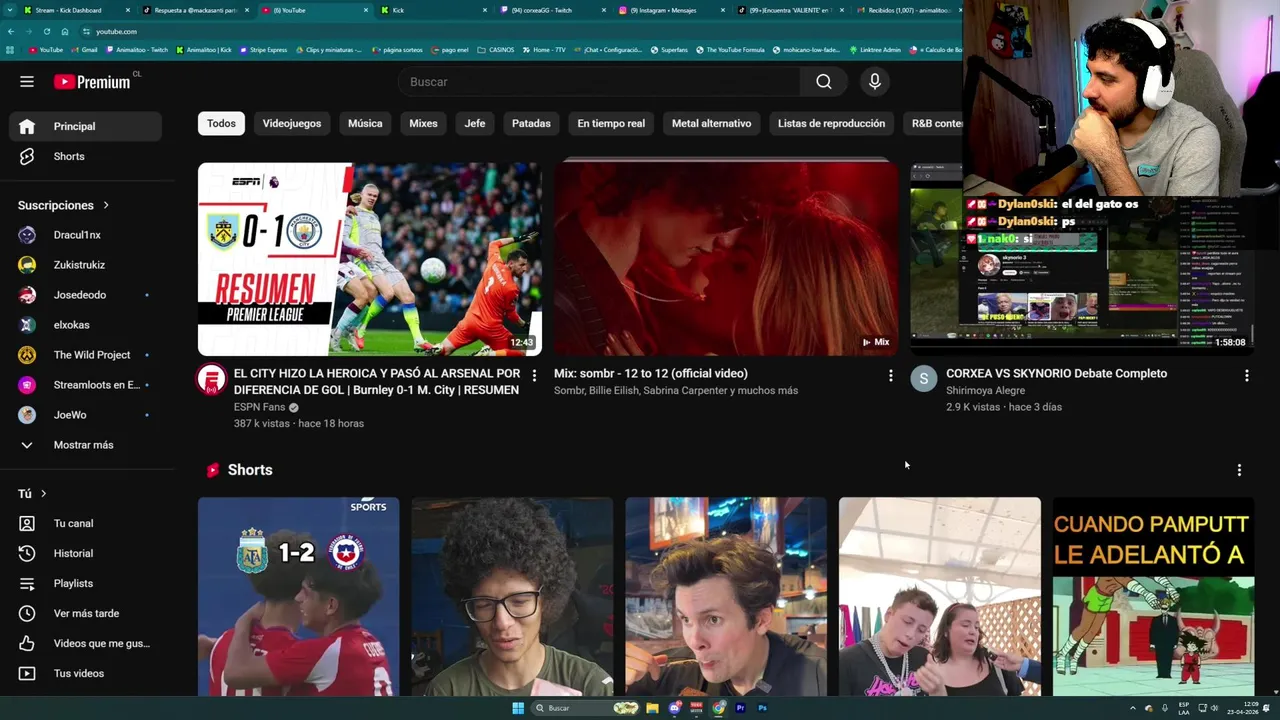Screen dimensions: 1280x720
Task: Open sombr 12 to 12 mix thumbnail
Action: pos(726,259)
